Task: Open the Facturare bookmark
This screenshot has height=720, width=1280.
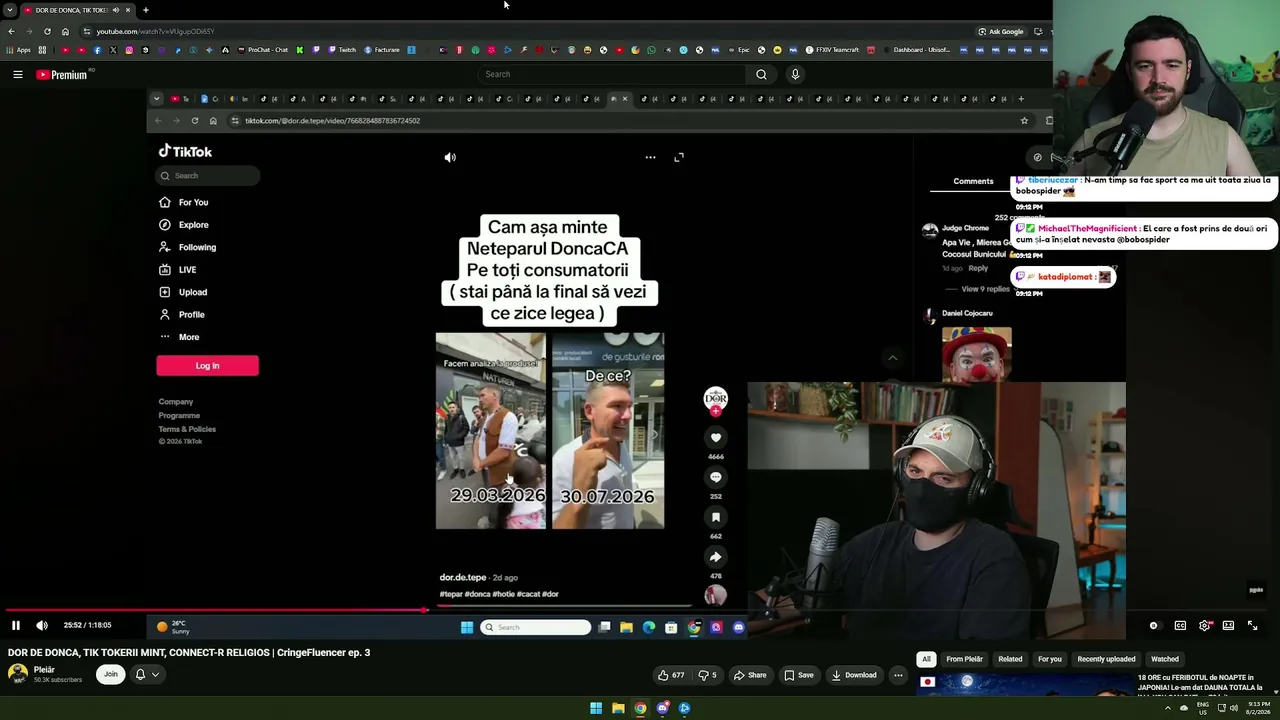Action: point(382,50)
